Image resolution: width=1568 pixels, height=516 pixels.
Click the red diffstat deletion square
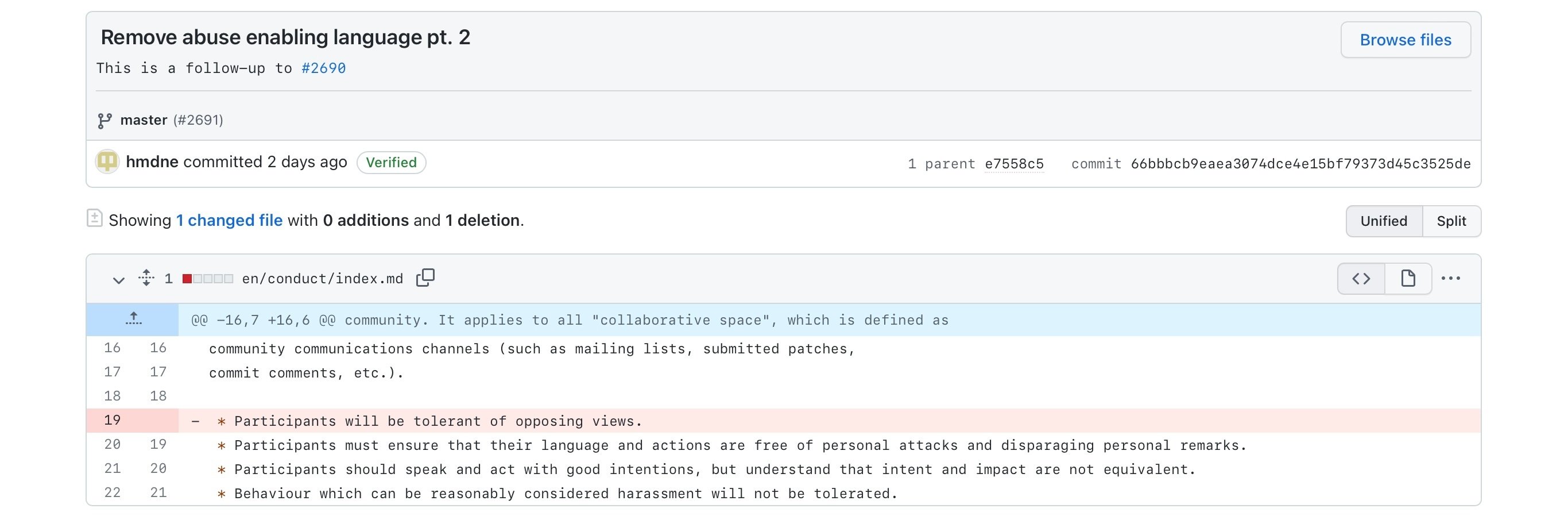click(188, 279)
